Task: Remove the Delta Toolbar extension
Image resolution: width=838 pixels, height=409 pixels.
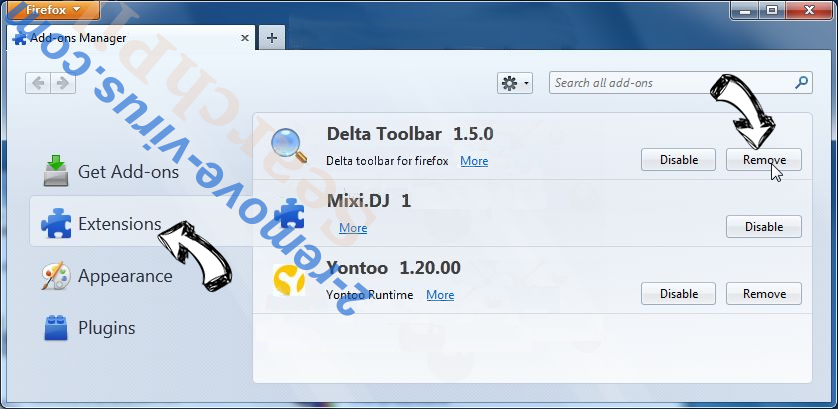Action: pos(764,160)
